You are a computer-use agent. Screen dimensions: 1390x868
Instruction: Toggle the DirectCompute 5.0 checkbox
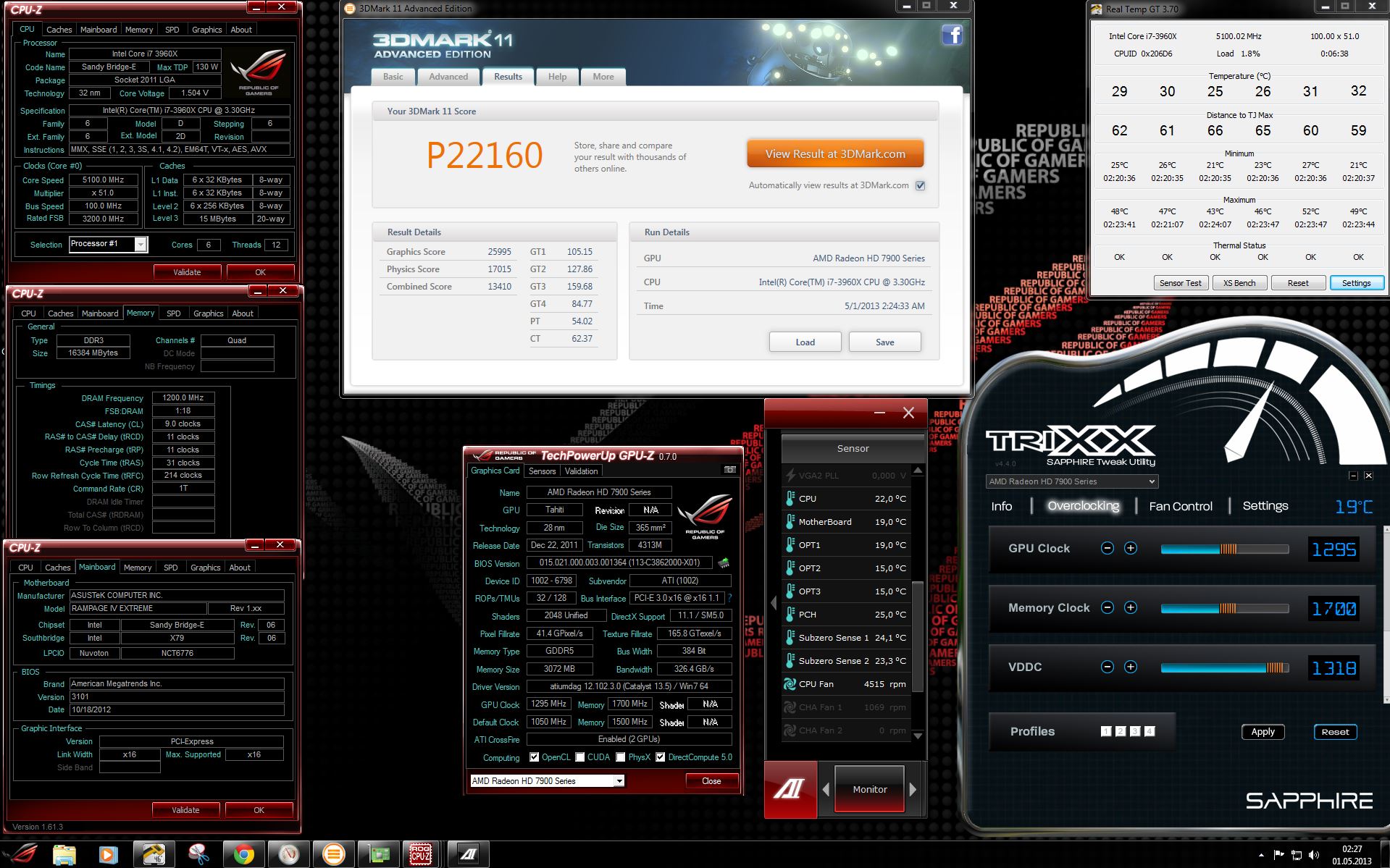pyautogui.click(x=660, y=757)
